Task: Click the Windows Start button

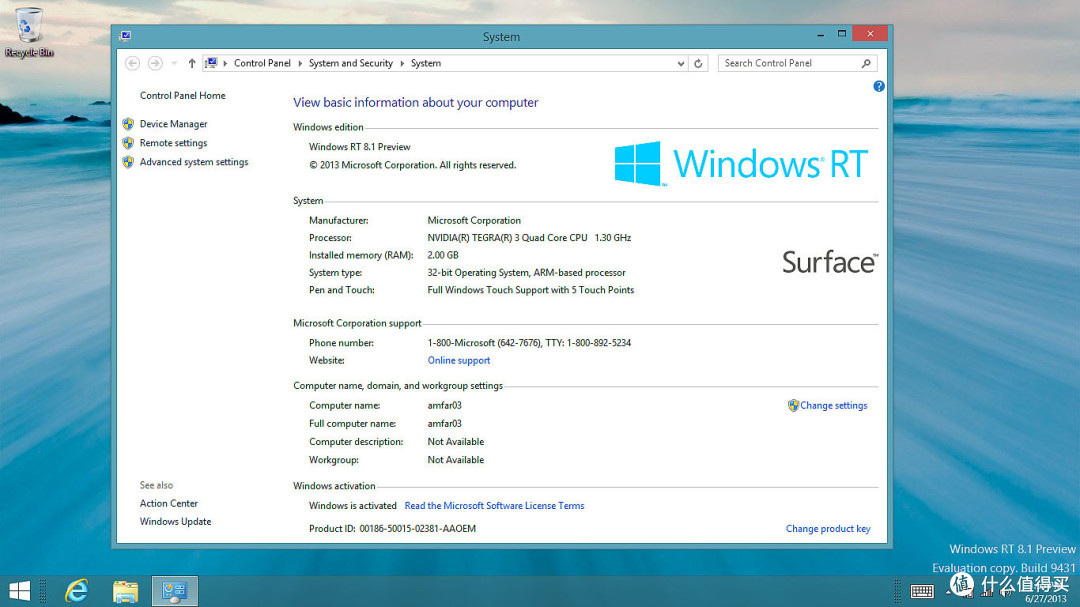Action: point(20,591)
